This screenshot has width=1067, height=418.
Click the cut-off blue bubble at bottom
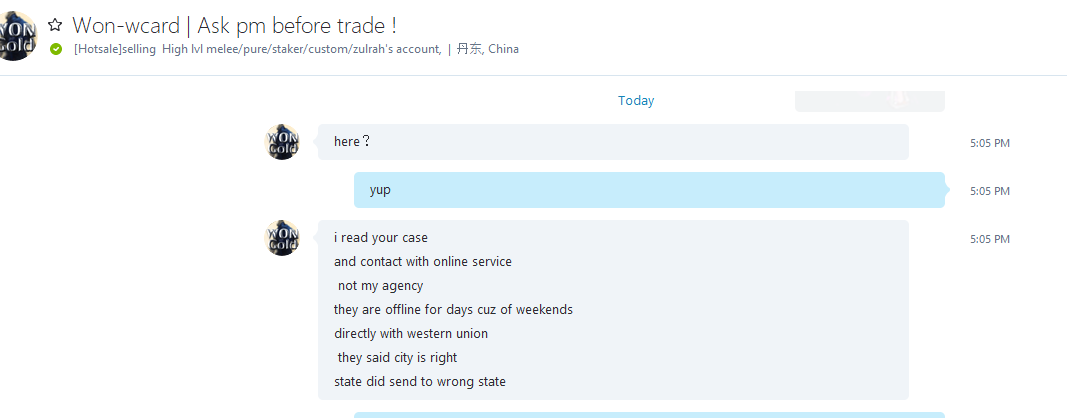pyautogui.click(x=649, y=415)
